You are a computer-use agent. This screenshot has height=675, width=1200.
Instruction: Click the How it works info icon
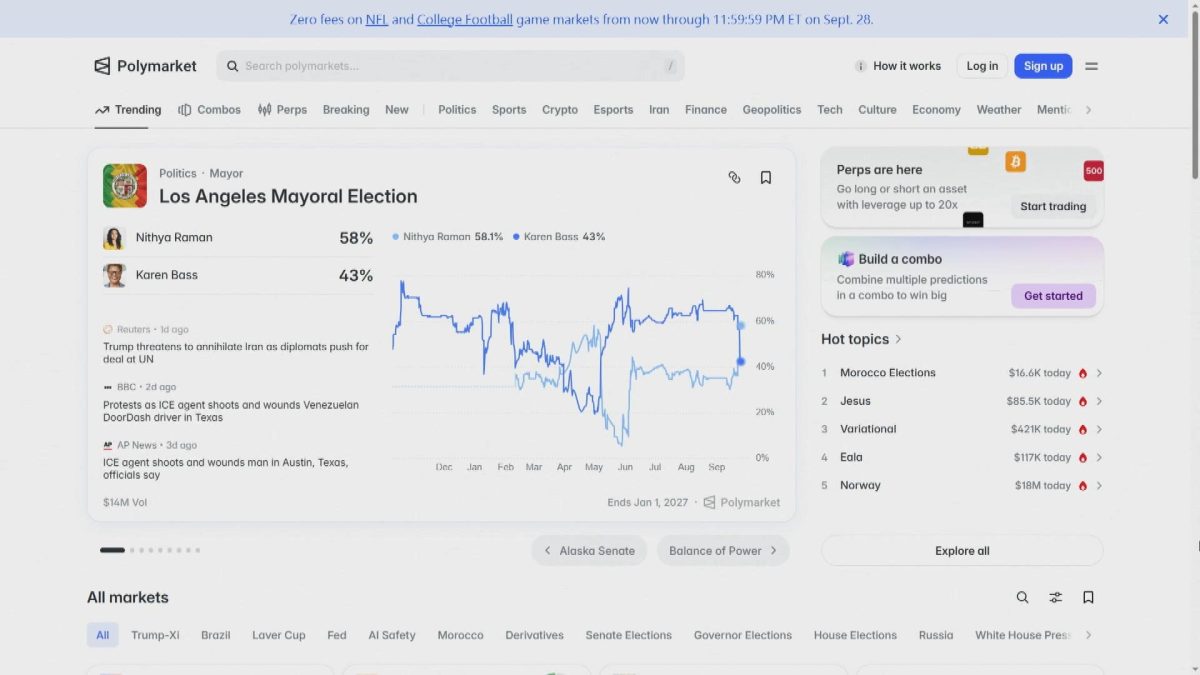[x=860, y=66]
